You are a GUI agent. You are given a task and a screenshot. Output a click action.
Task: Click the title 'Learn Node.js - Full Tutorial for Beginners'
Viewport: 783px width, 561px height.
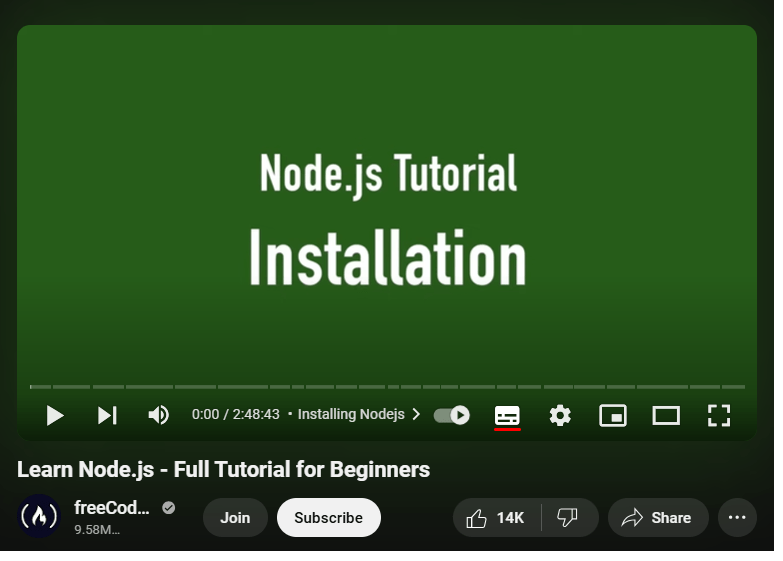tap(223, 470)
